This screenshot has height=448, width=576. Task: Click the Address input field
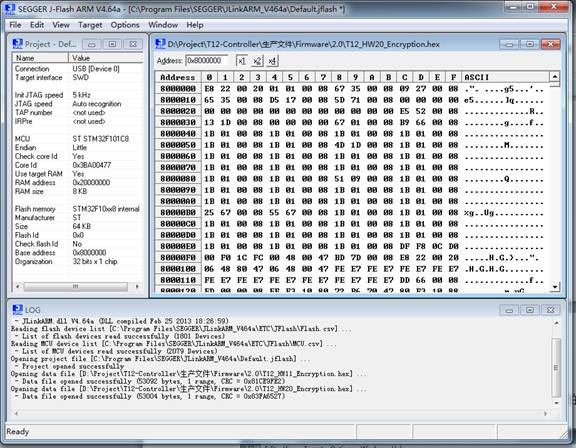tap(207, 61)
